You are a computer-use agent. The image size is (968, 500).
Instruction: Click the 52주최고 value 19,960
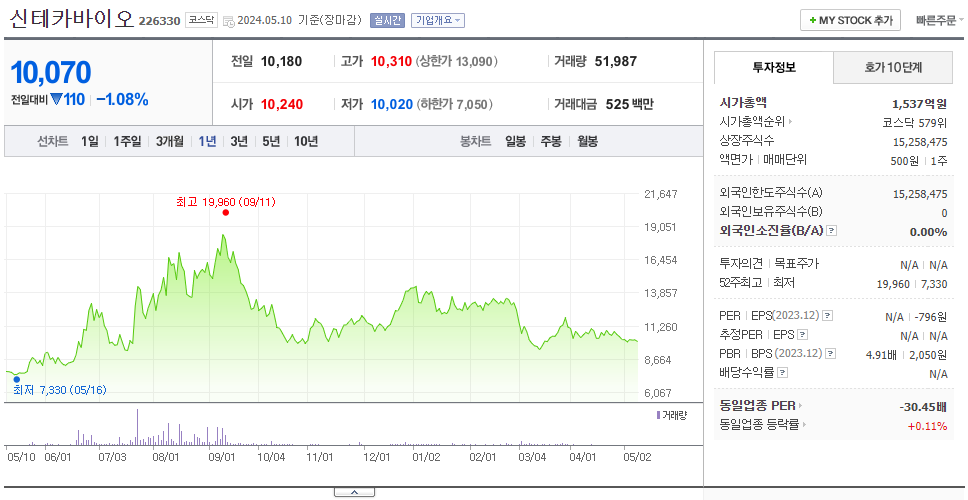[x=893, y=284]
